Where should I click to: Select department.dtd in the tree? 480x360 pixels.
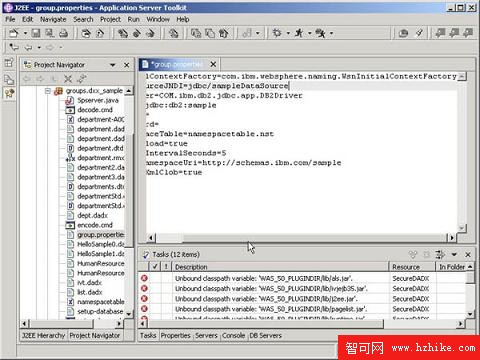(100, 148)
